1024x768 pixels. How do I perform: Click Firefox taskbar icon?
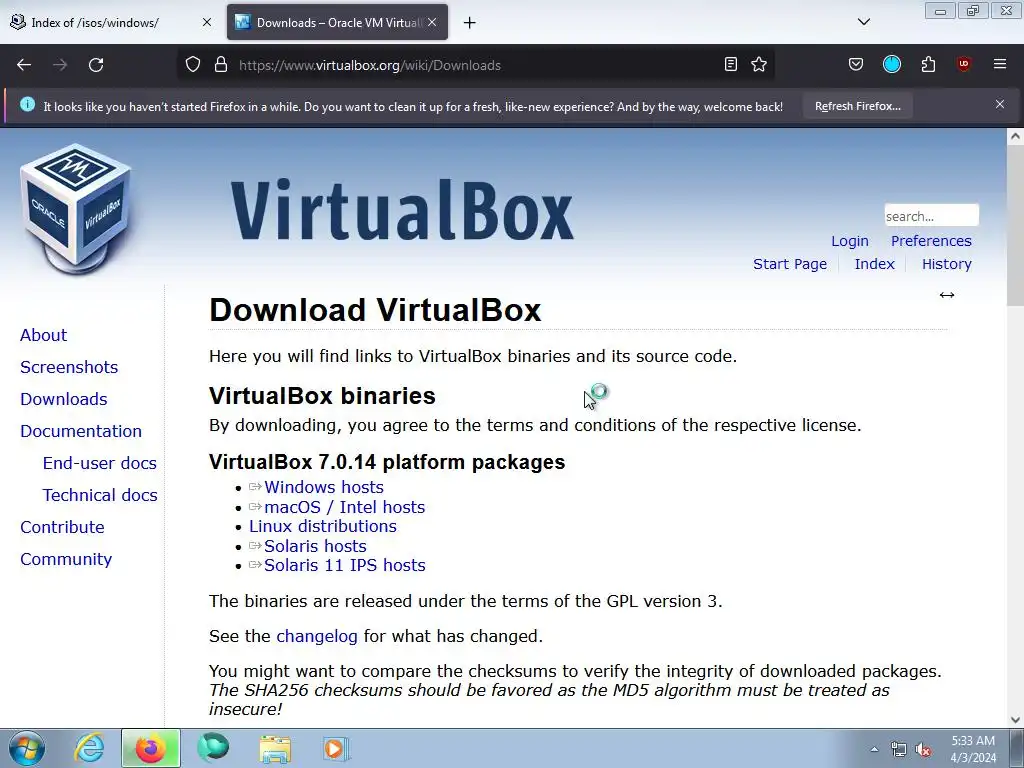(150, 748)
